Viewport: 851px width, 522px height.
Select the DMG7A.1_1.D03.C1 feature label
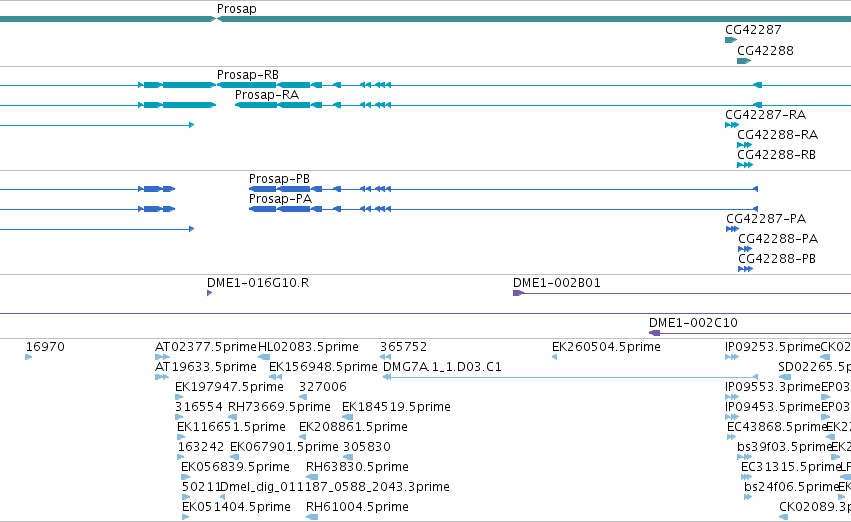(x=442, y=367)
